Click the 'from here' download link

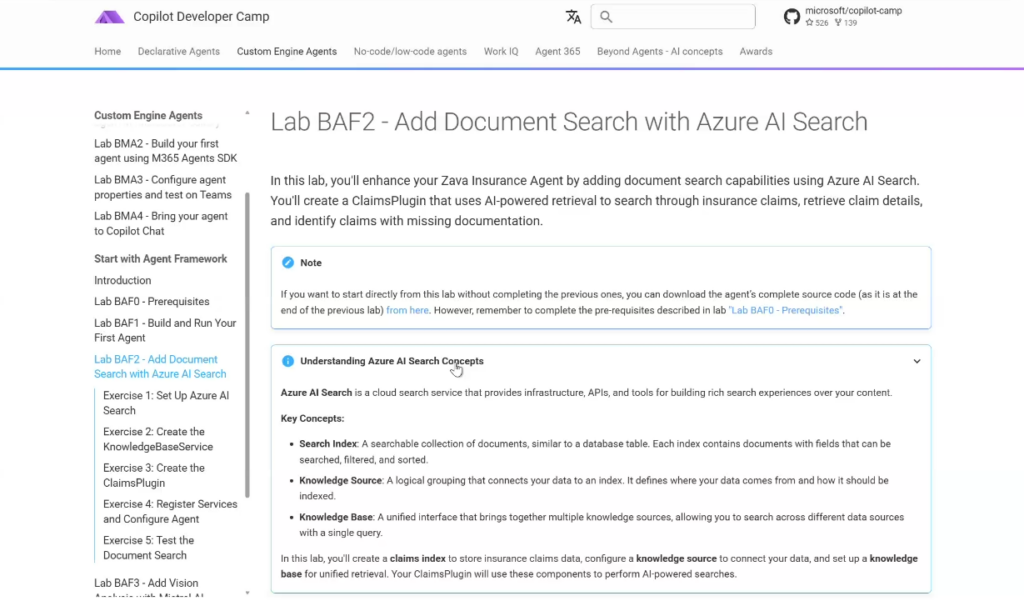[x=407, y=310]
